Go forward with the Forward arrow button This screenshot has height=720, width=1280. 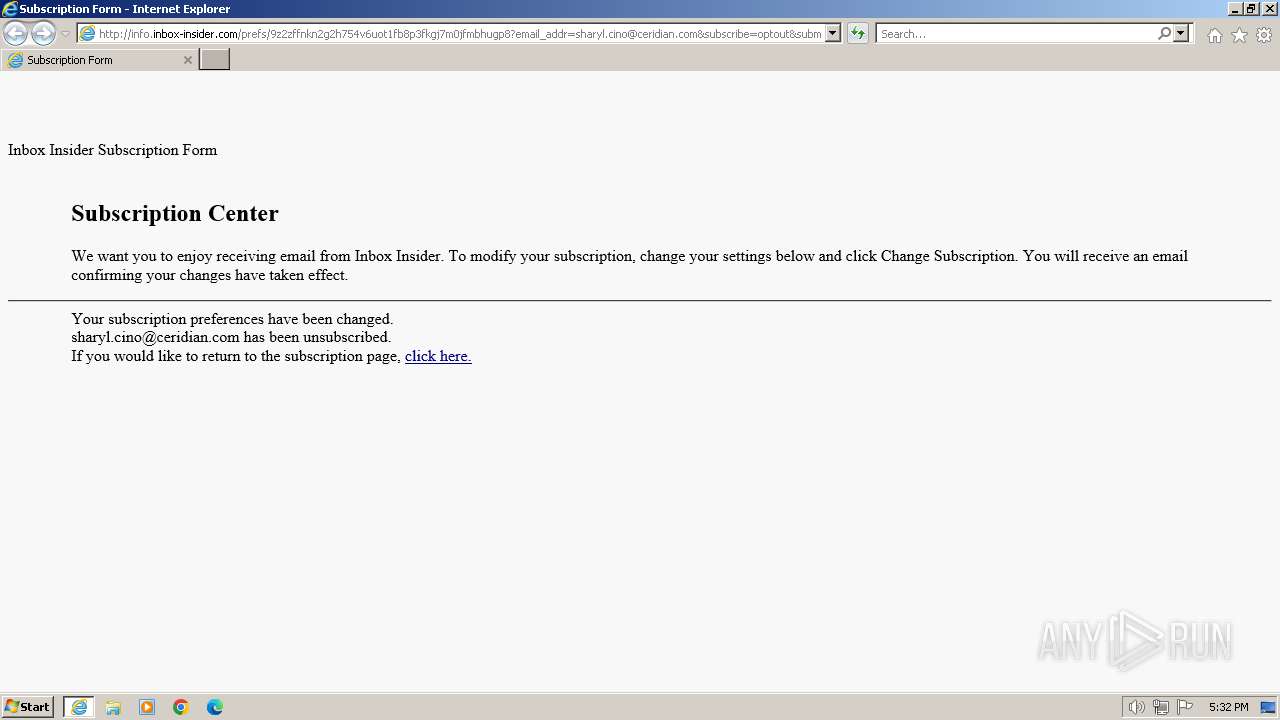coord(43,34)
